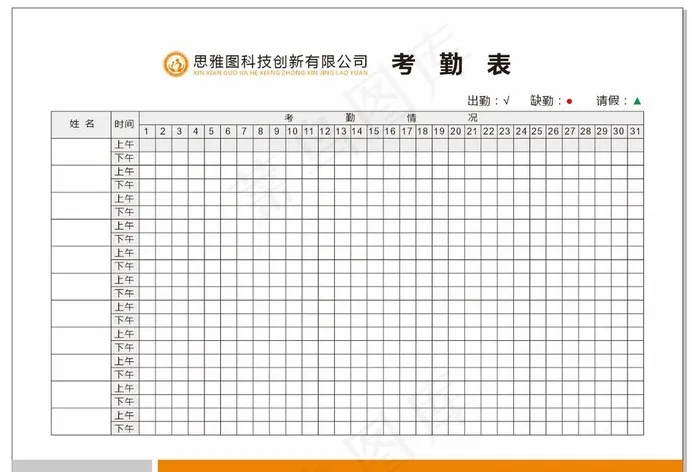Select day 10 column header
The image size is (700, 472).
pos(293,131)
